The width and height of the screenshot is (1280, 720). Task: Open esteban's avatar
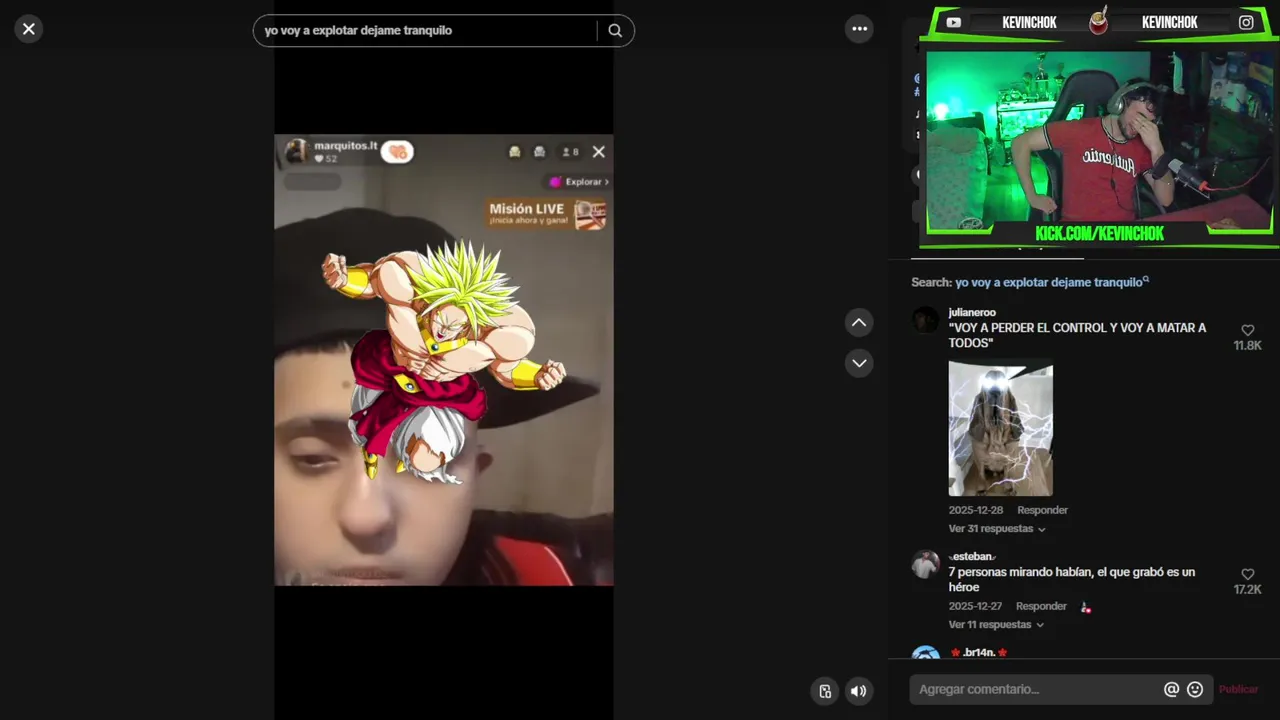pyautogui.click(x=925, y=564)
